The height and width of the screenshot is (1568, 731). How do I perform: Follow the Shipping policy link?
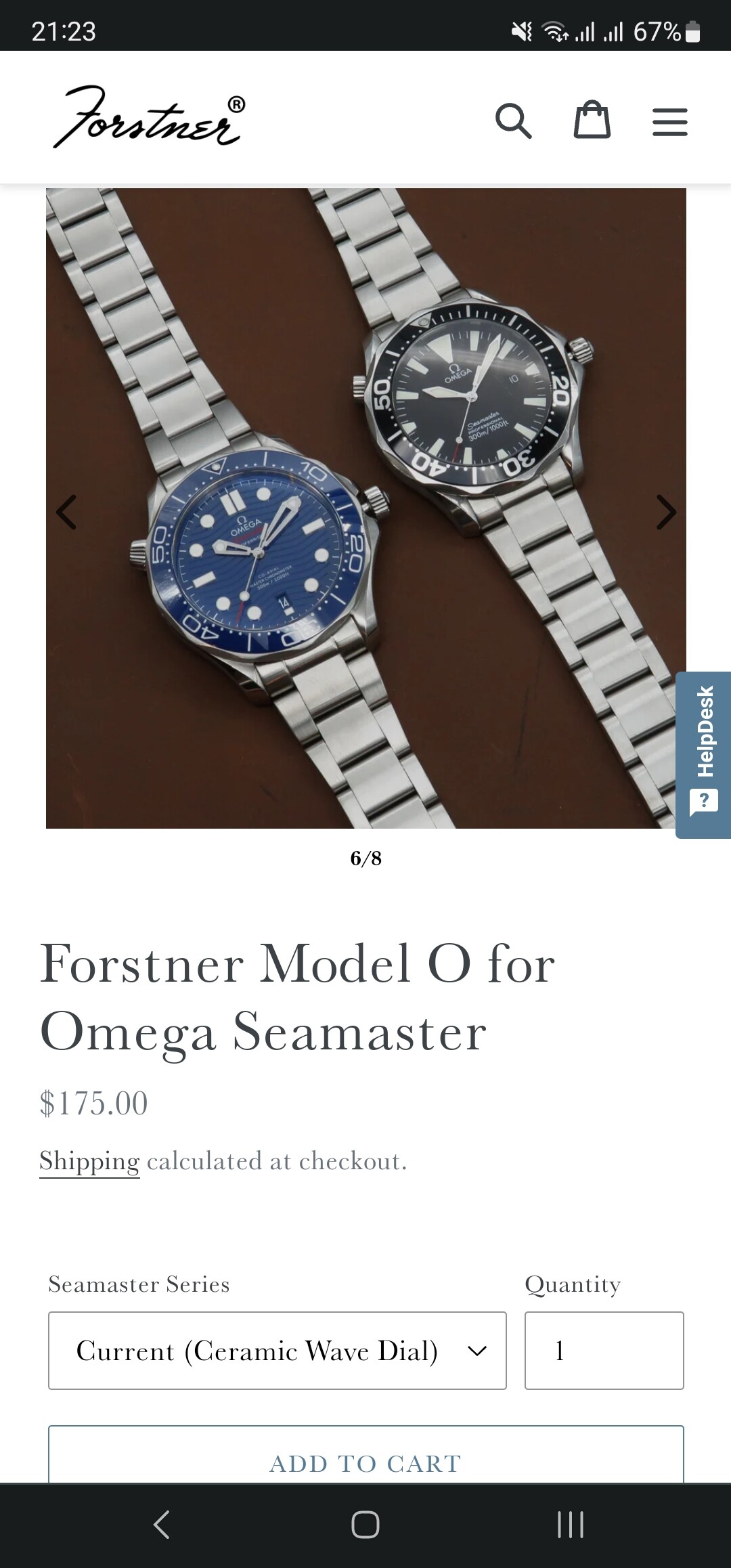(x=89, y=1161)
